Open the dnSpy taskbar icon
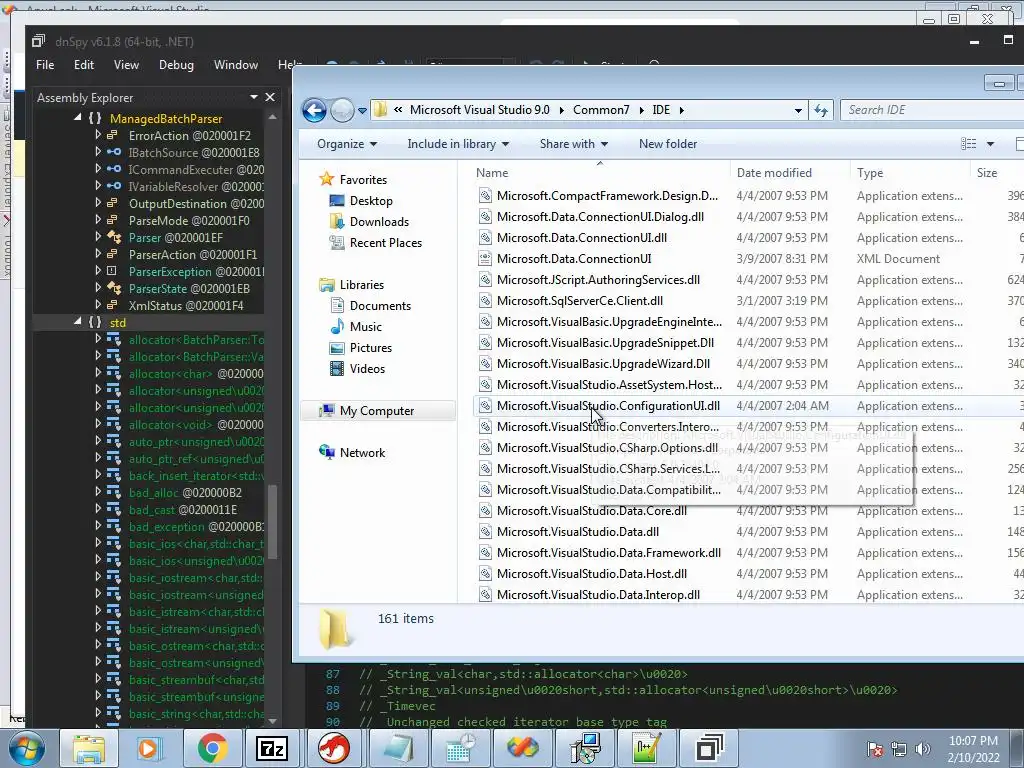The height and width of the screenshot is (768, 1024). [x=709, y=748]
